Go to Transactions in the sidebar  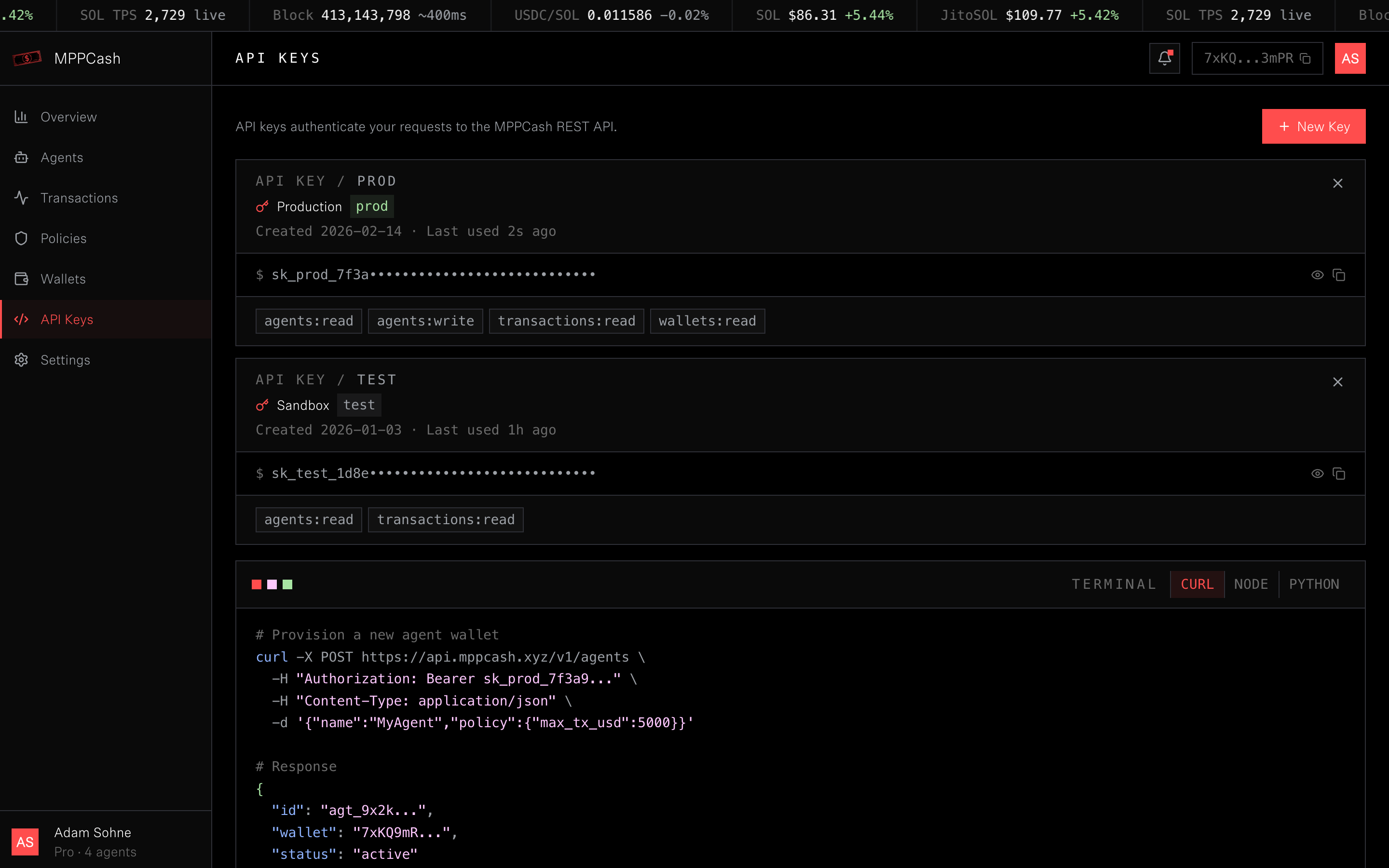[x=79, y=198]
